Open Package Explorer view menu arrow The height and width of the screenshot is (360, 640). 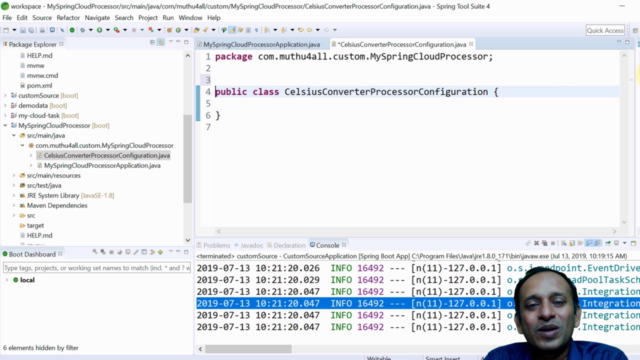coord(171,42)
